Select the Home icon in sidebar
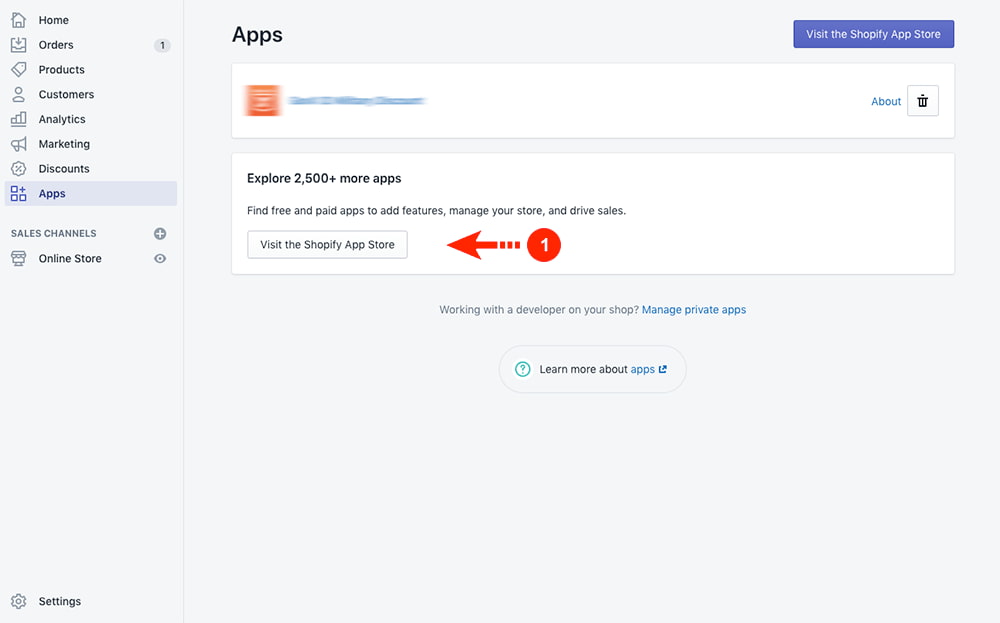This screenshot has height=623, width=1000. (20, 19)
